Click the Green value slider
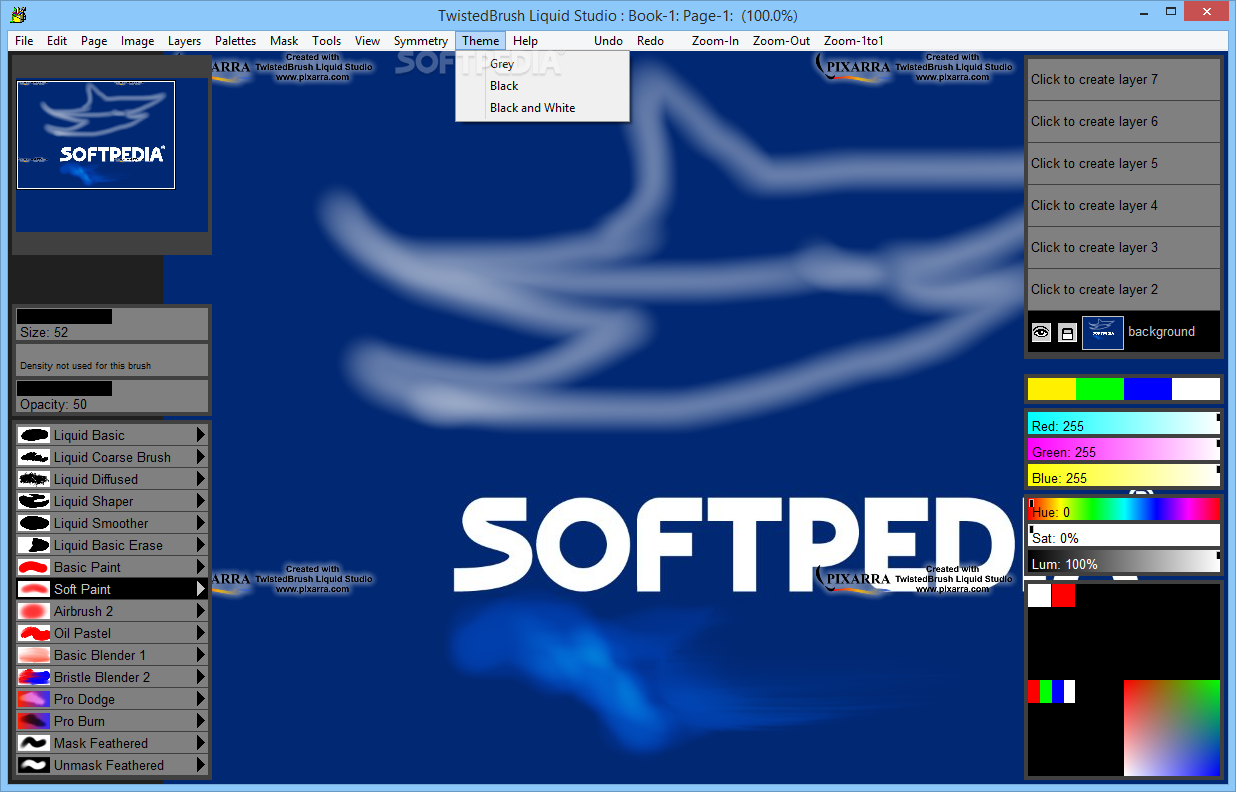This screenshot has height=792, width=1236. (x=1124, y=450)
